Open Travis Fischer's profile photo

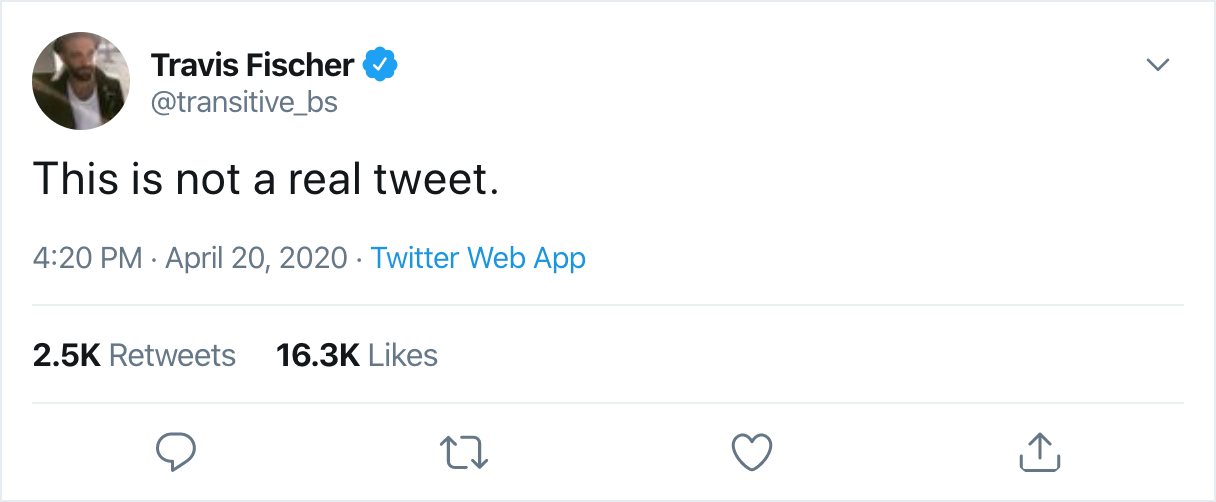(x=81, y=80)
